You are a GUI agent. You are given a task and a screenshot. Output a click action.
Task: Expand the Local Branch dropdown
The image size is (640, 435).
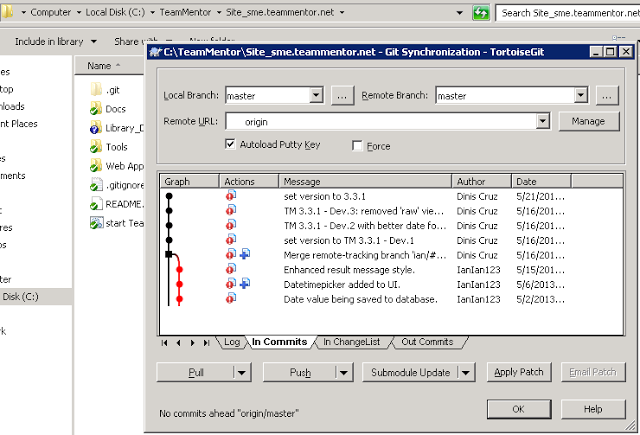tap(316, 96)
